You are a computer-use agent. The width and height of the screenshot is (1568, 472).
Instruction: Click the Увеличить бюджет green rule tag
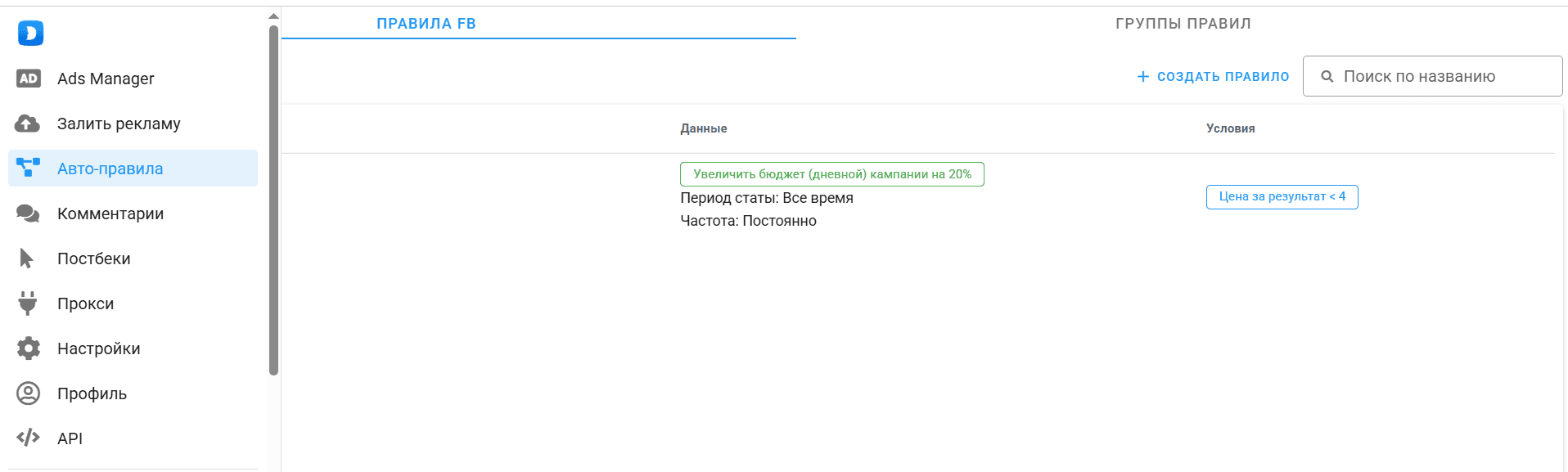(x=831, y=174)
